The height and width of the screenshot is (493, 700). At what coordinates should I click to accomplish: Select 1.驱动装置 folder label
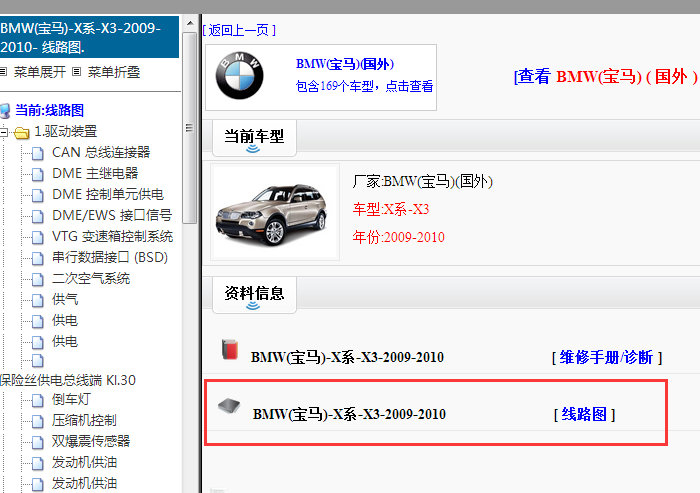(66, 131)
